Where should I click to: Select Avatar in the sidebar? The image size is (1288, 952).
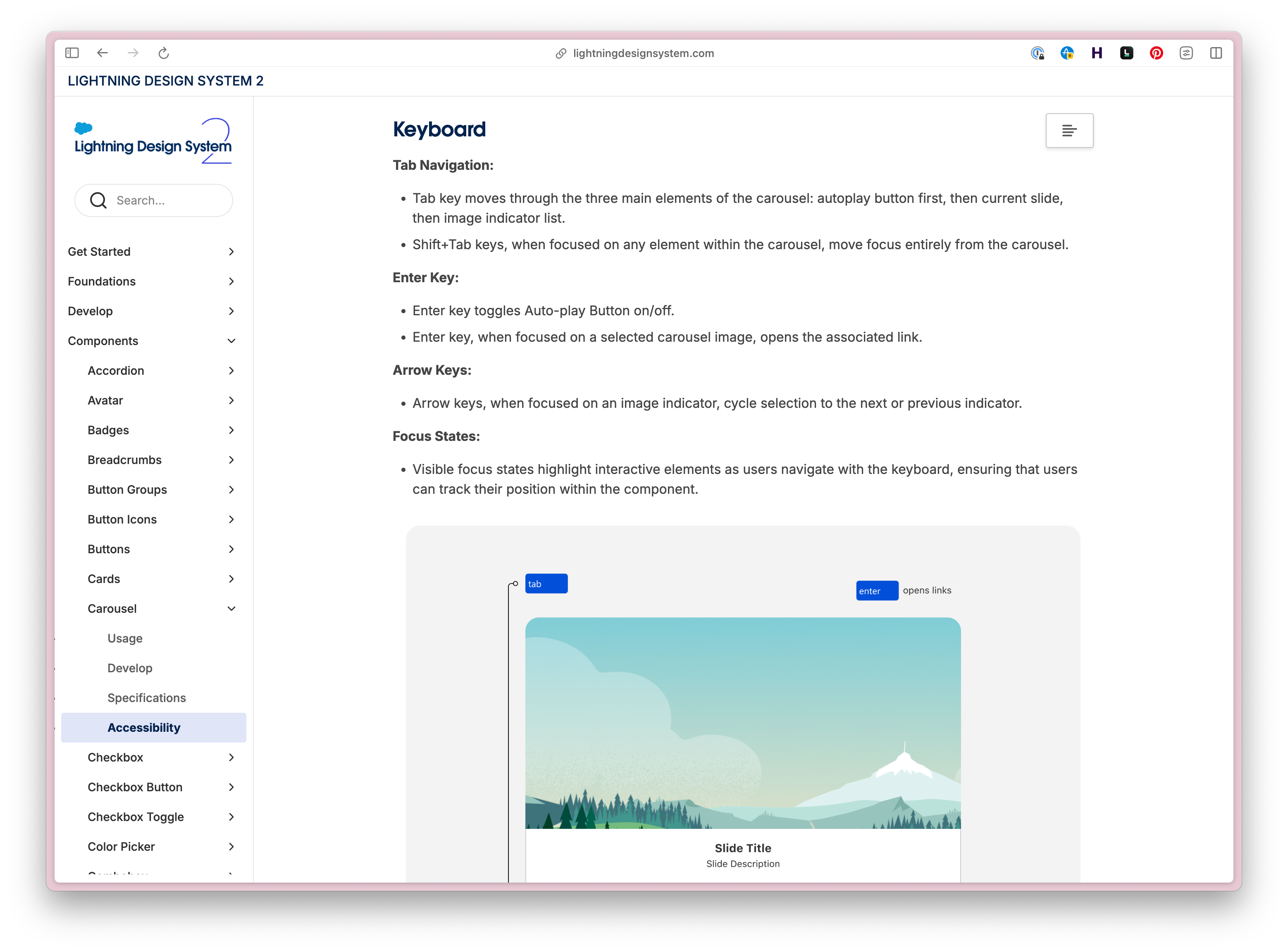[105, 400]
